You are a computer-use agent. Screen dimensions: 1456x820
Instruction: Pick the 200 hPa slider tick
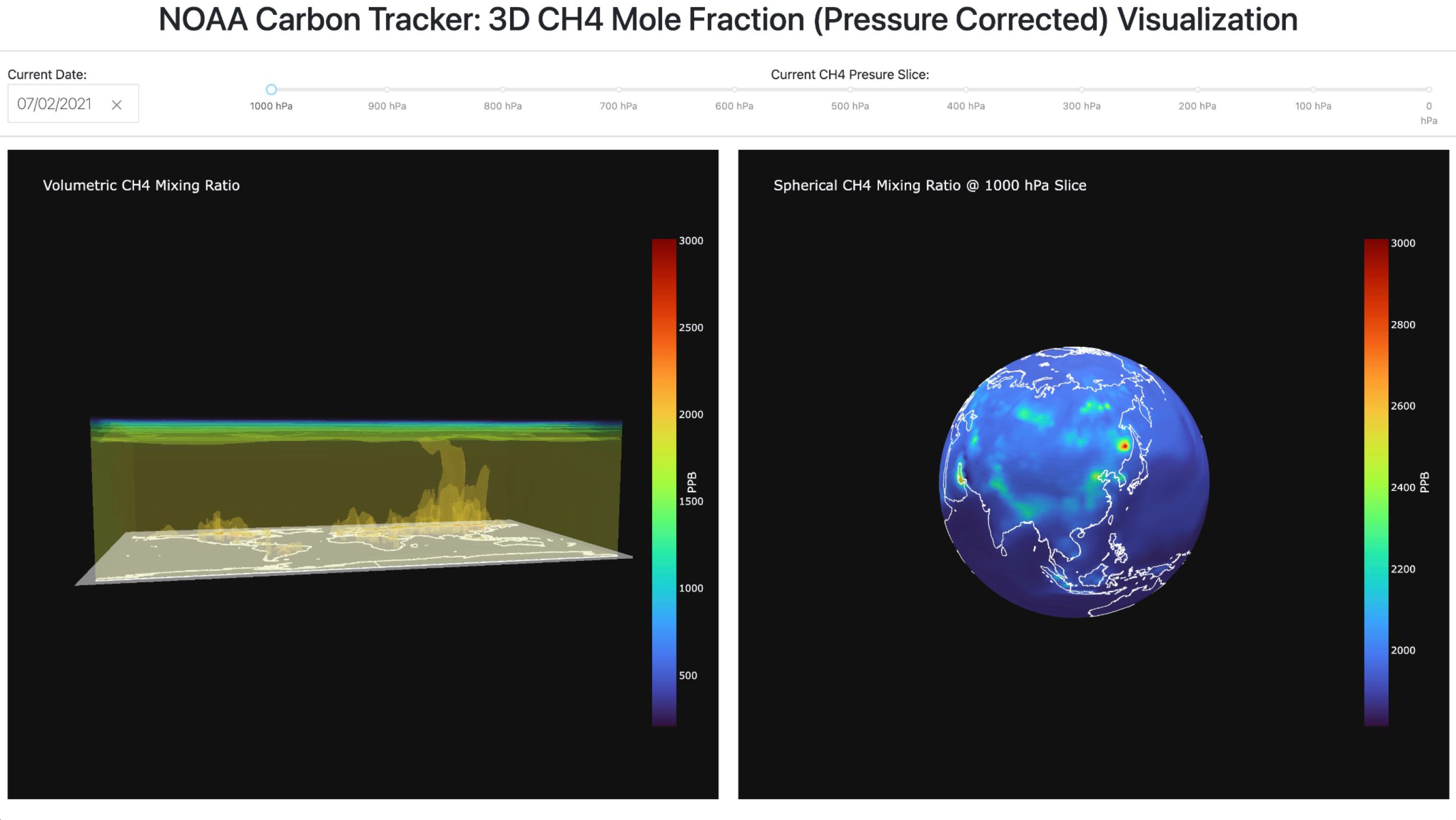click(1197, 89)
